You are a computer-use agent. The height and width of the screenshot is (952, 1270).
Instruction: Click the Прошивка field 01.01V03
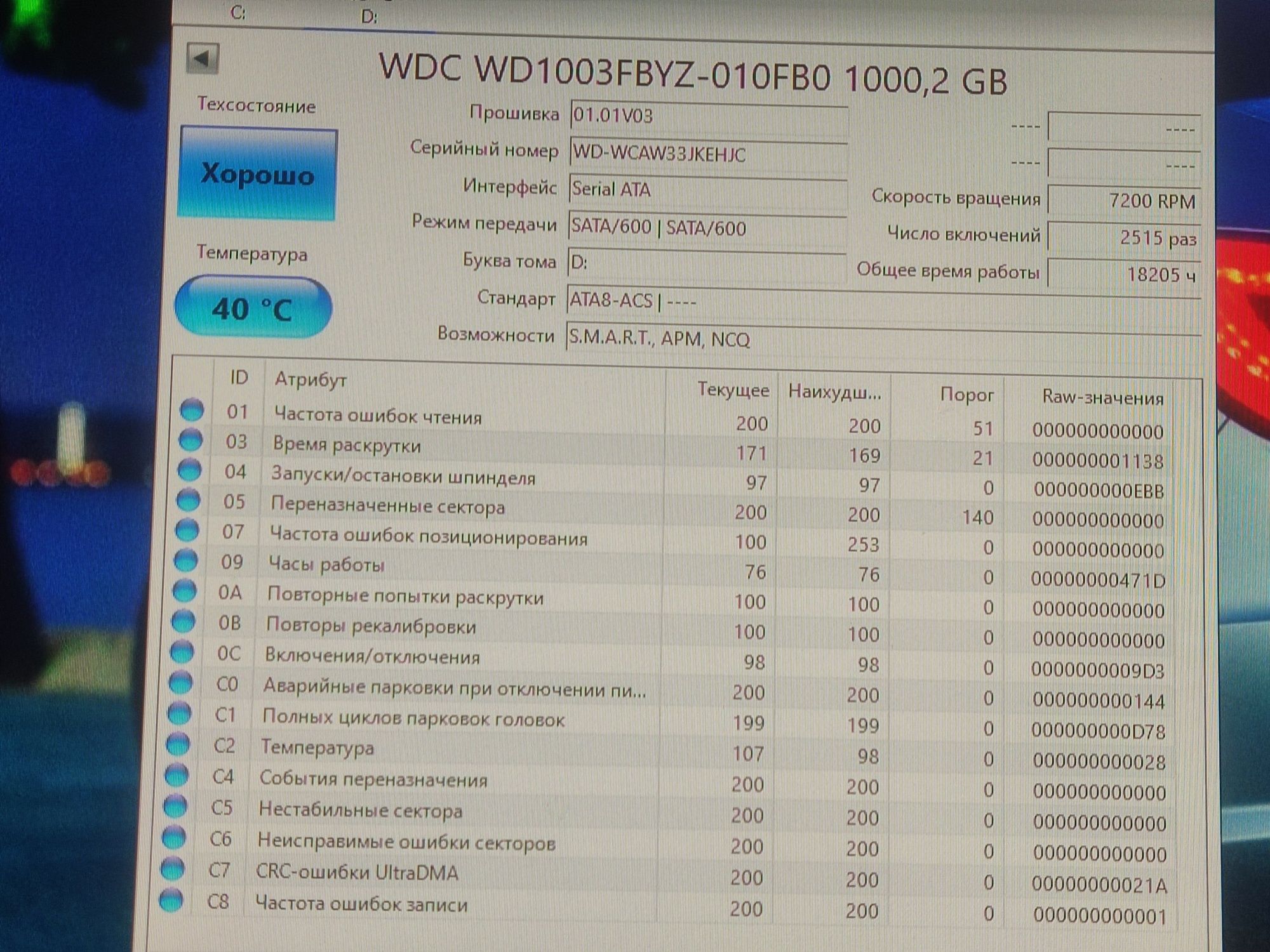(x=708, y=117)
